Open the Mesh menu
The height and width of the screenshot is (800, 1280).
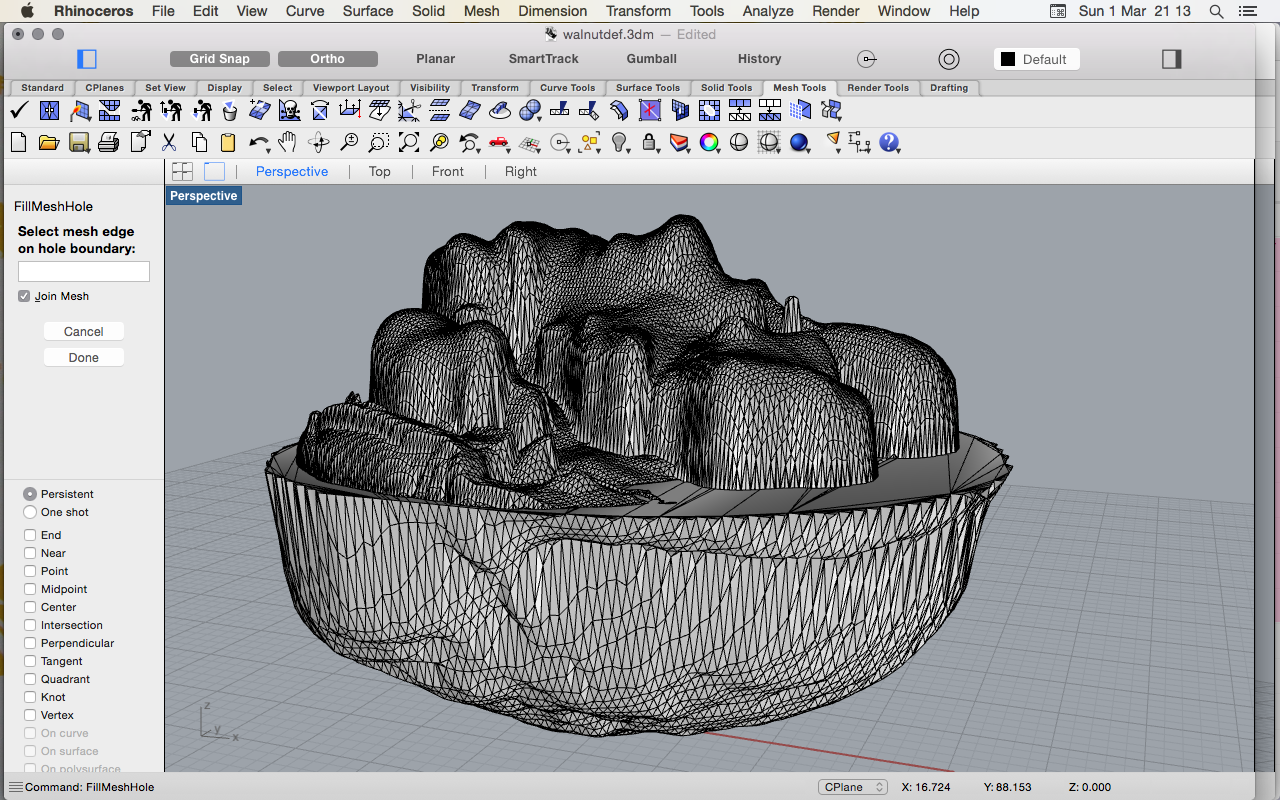tap(481, 11)
